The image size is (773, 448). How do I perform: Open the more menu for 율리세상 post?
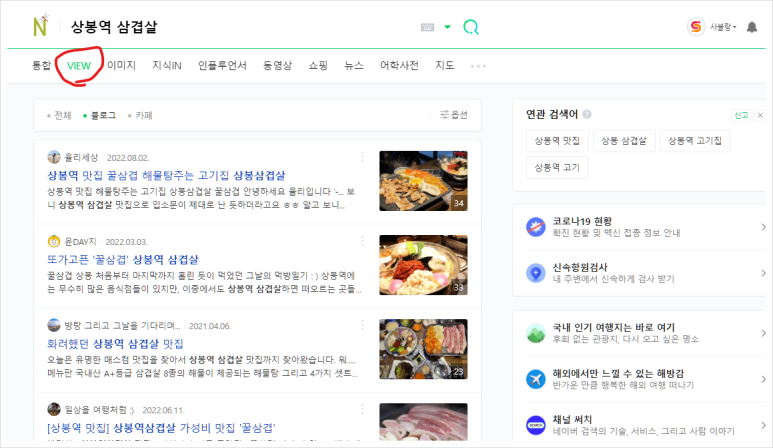[x=362, y=157]
